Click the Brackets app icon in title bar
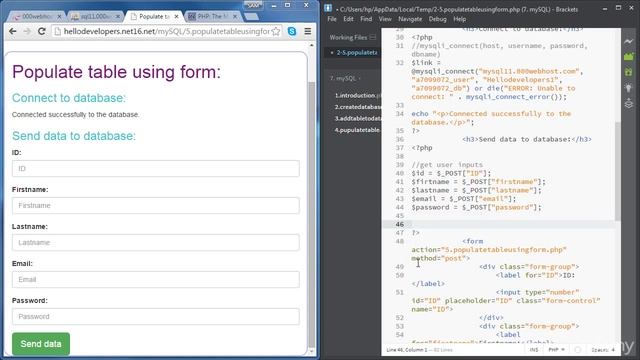 click(x=328, y=8)
